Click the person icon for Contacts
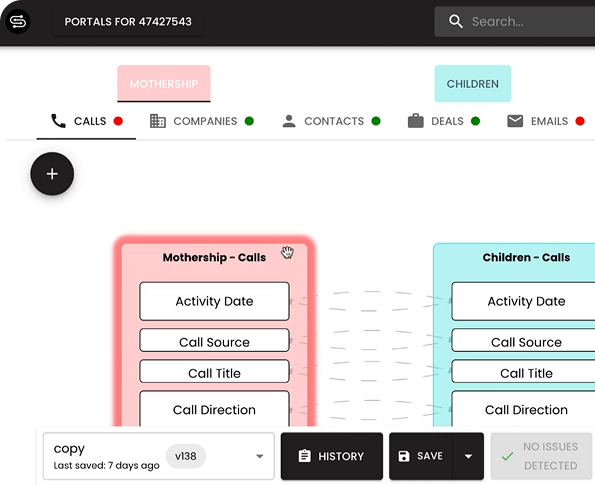Screen dimensions: 595x485 [x=289, y=121]
